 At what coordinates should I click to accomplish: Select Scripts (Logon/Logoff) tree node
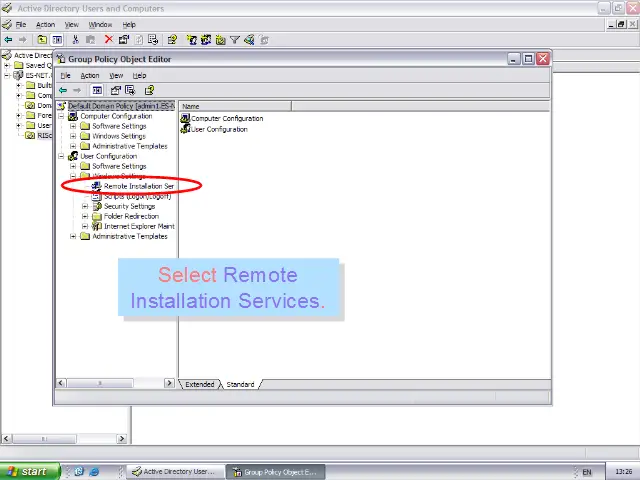coord(137,196)
